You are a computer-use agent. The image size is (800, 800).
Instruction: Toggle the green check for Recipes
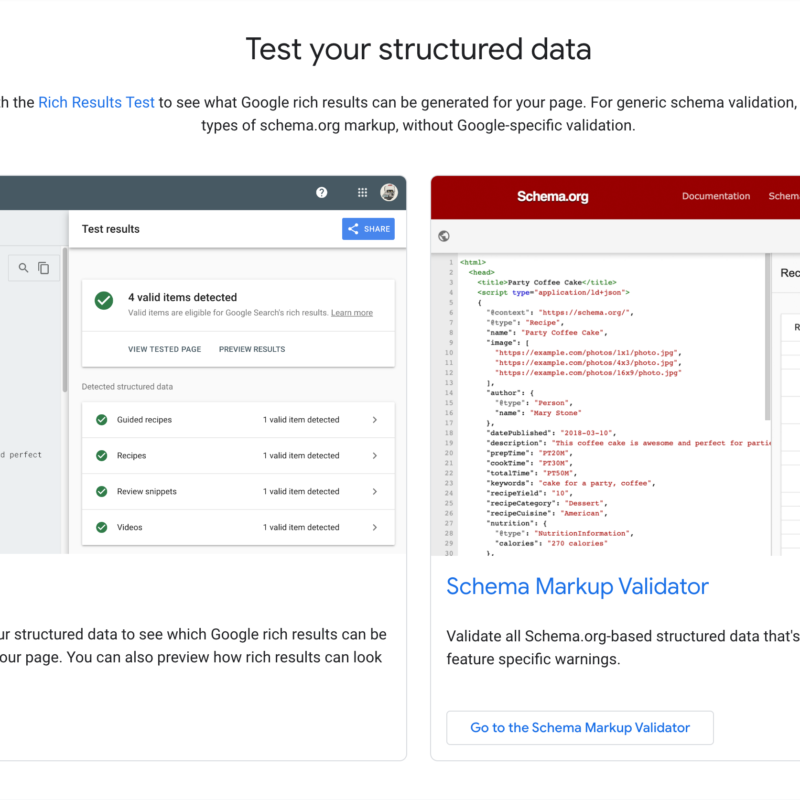tap(101, 455)
